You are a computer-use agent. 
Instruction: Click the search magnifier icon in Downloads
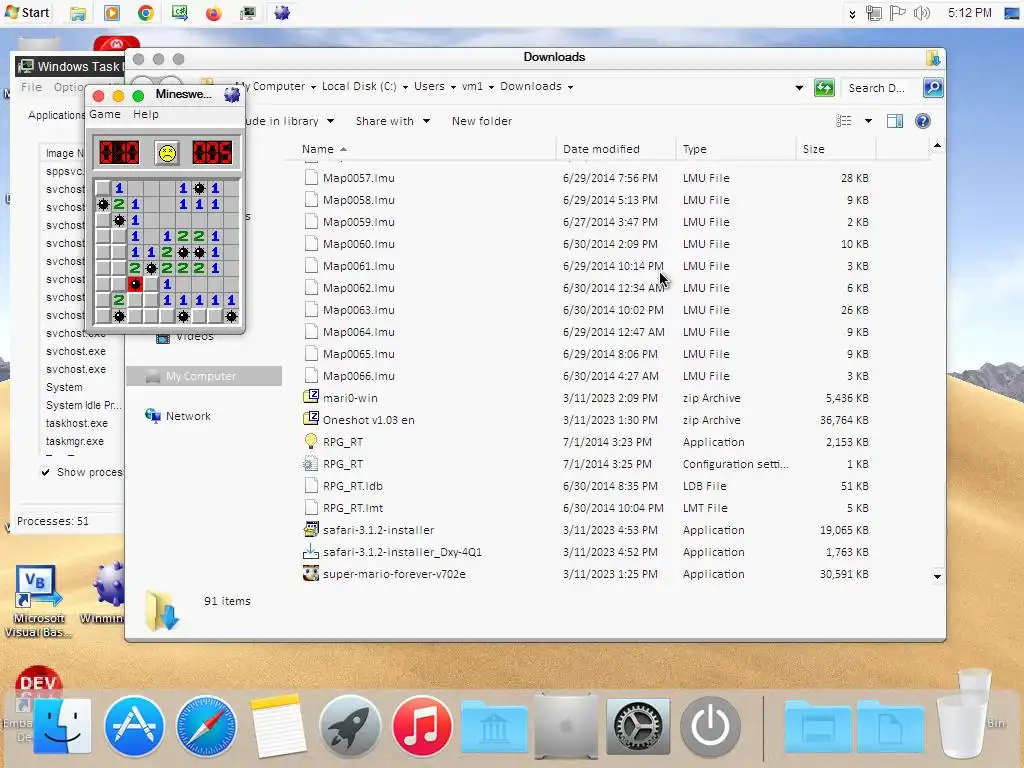coord(933,88)
